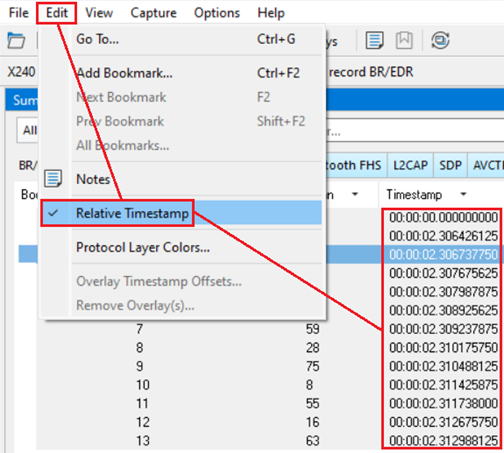The width and height of the screenshot is (504, 453).
Task: Click the notes toolbar icon
Action: [x=374, y=40]
